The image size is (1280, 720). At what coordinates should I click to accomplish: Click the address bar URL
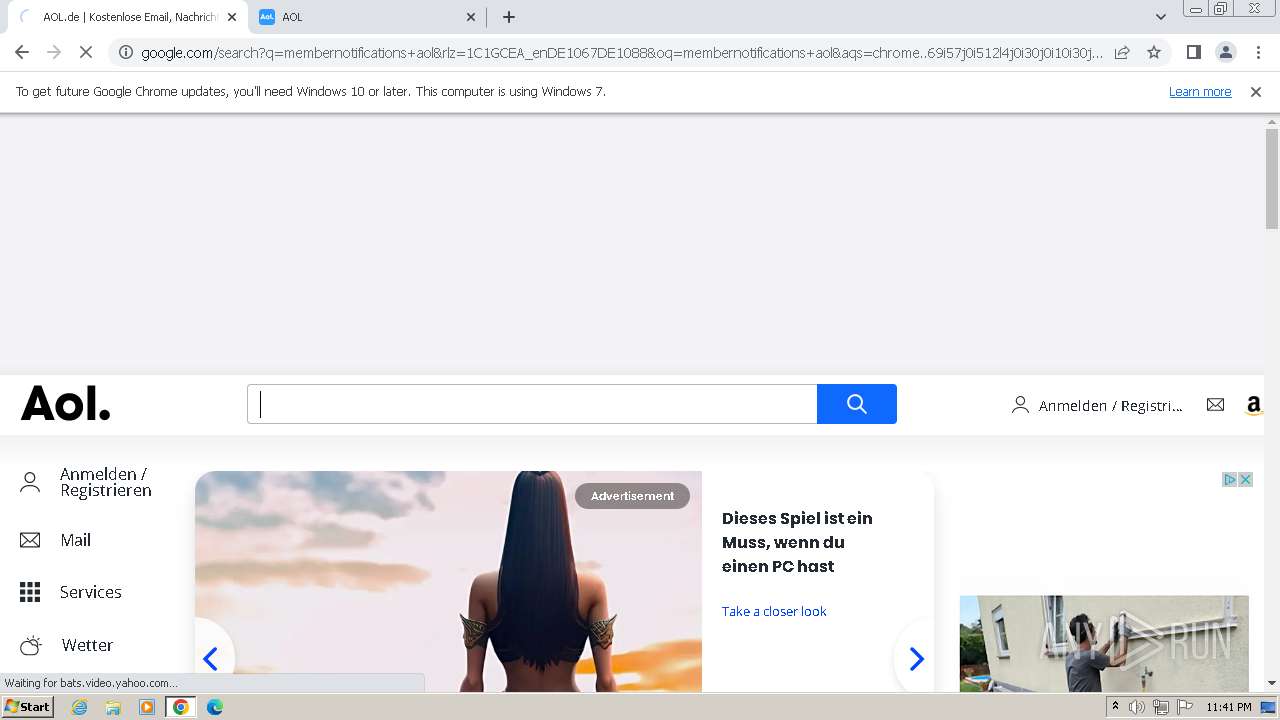coord(622,52)
